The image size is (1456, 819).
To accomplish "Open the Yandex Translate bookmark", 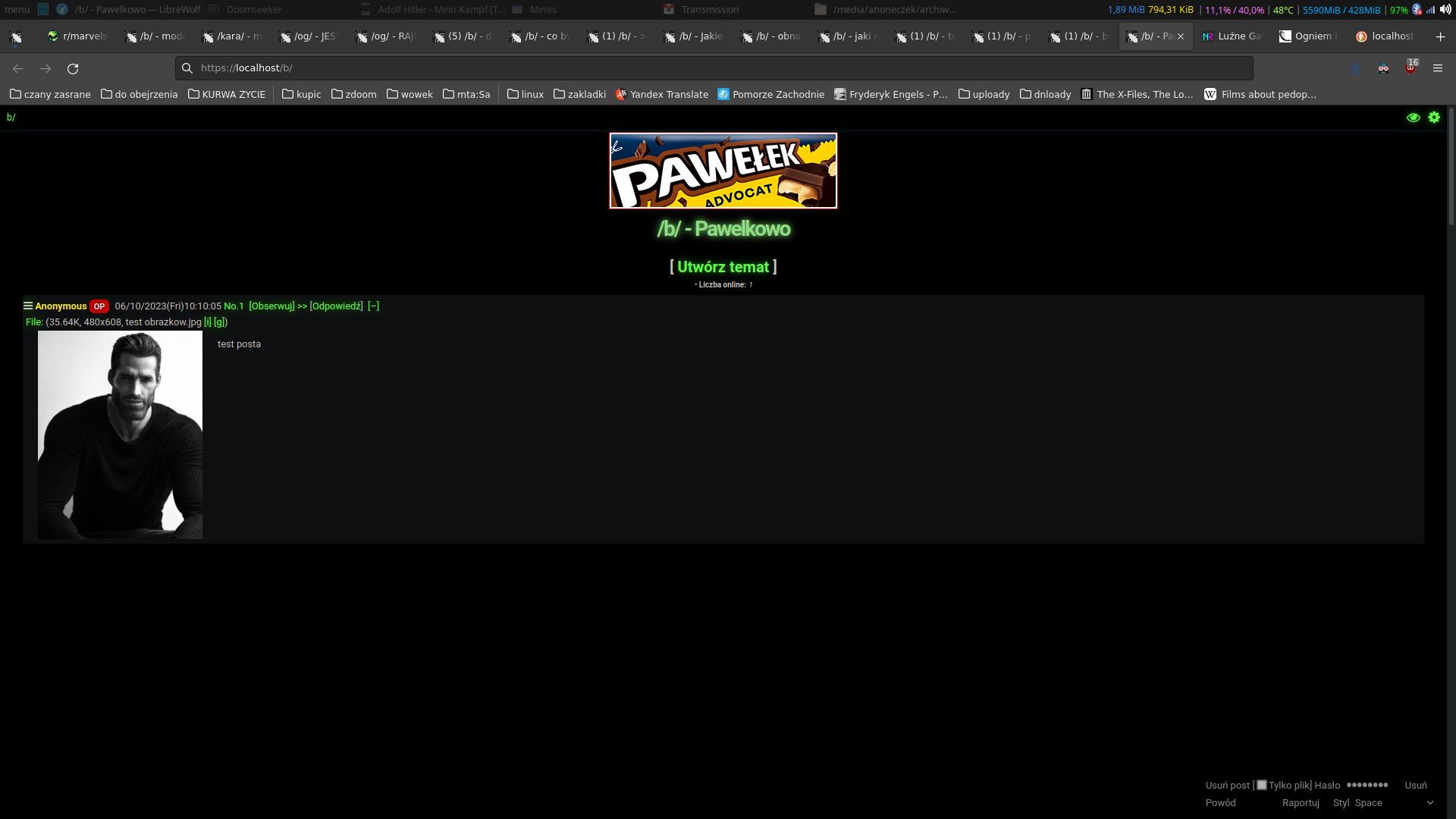I will [x=662, y=94].
